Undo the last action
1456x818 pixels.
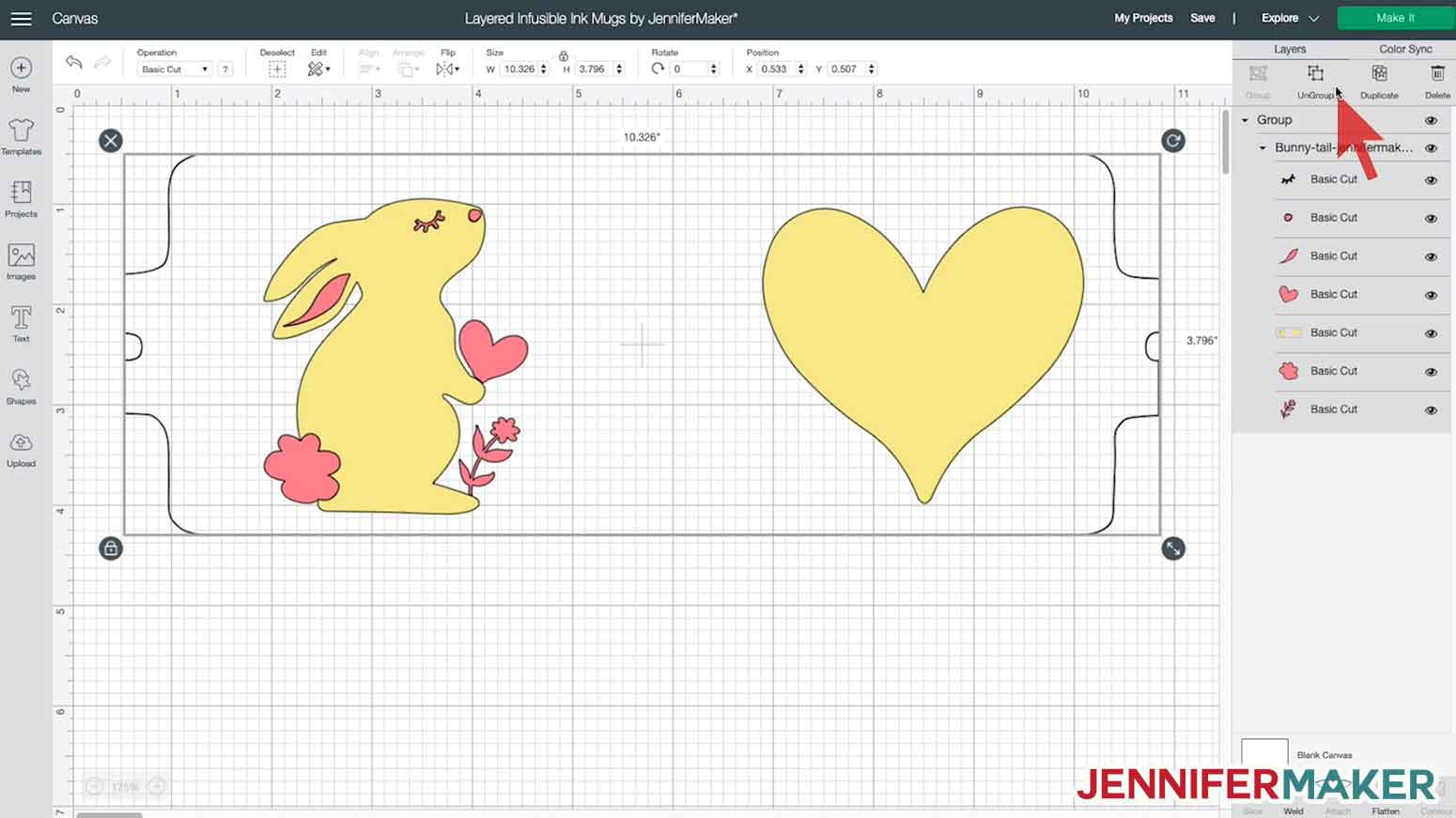[x=73, y=62]
